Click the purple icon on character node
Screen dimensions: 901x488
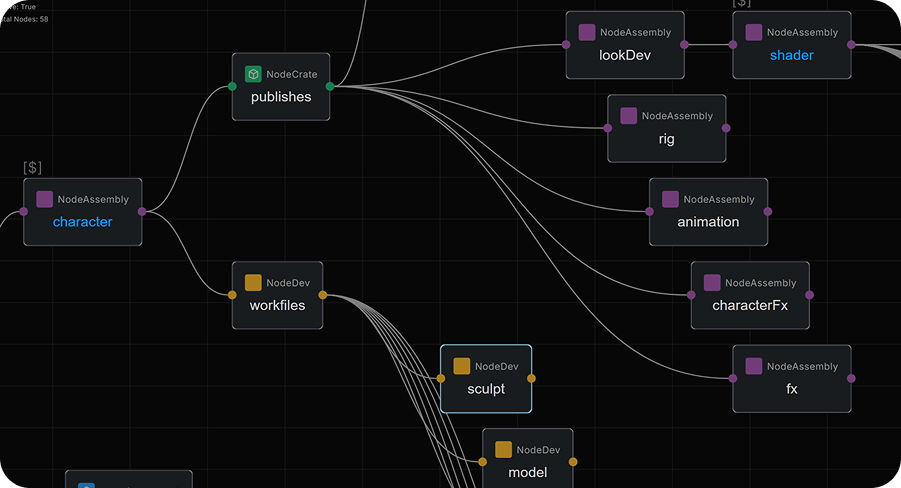[x=44, y=199]
